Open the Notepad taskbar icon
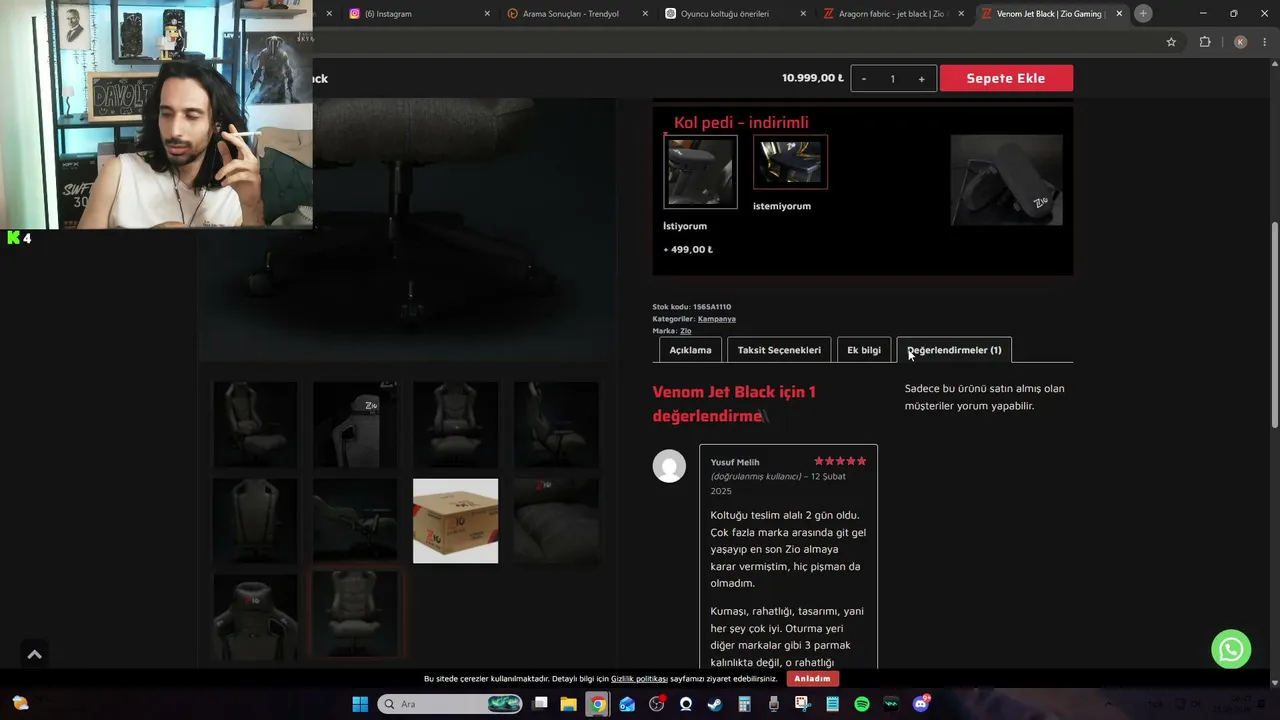Image resolution: width=1280 pixels, height=720 pixels. [x=832, y=704]
